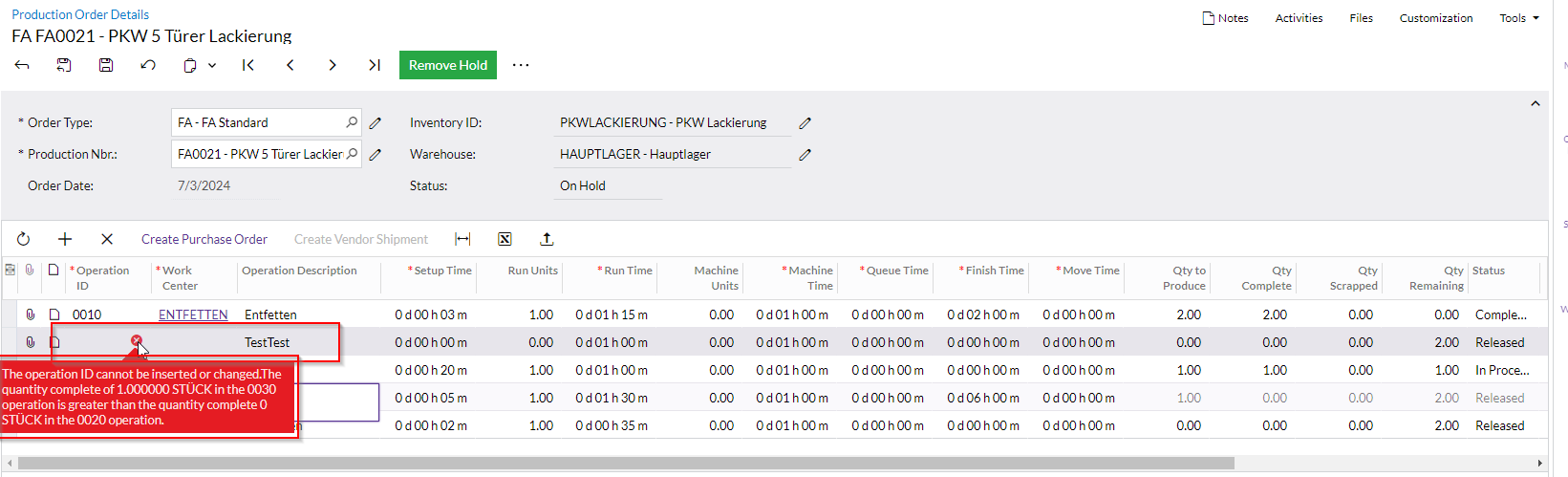Open the Customization menu
Image resolution: width=1568 pixels, height=477 pixels.
point(1436,18)
